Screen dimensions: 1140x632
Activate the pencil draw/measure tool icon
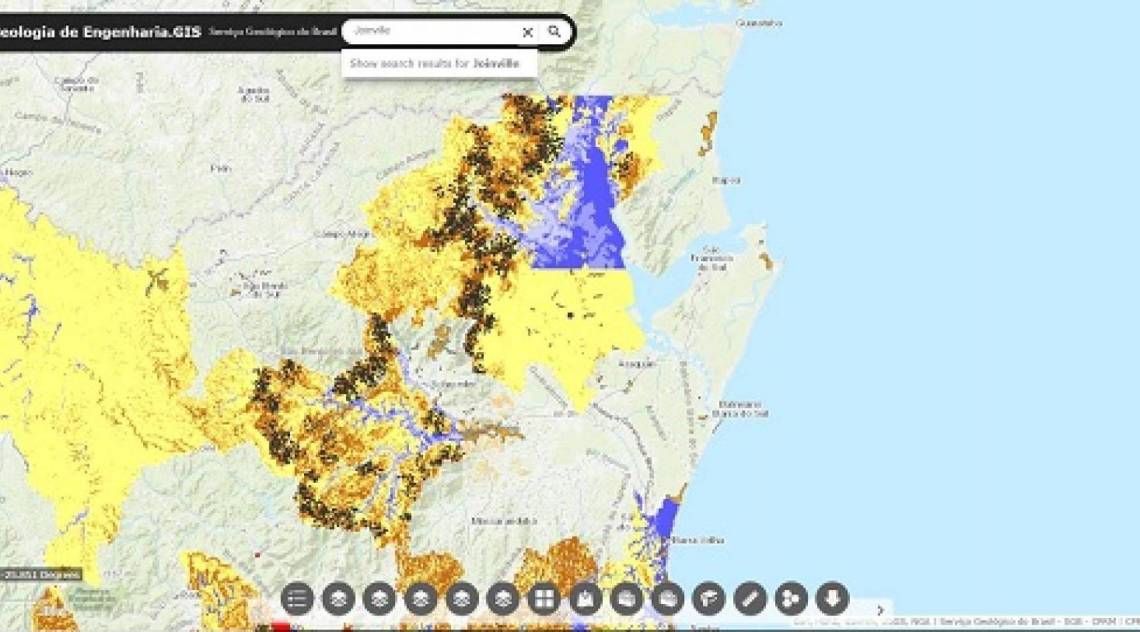[x=749, y=599]
